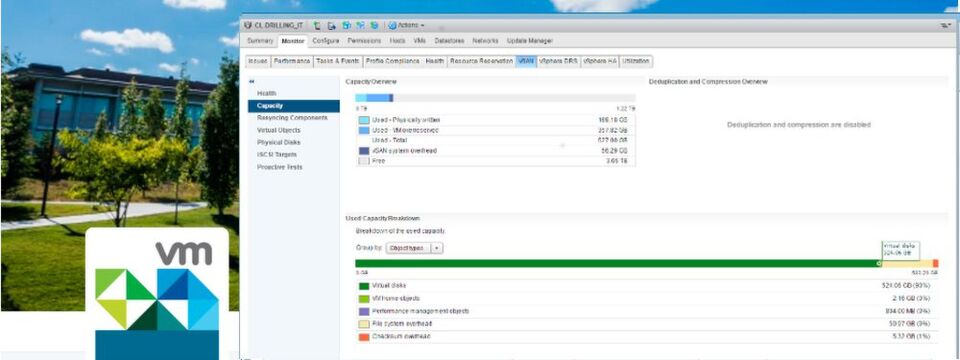Switch to the Utilization sub-tab
960x360 pixels.
636,61
